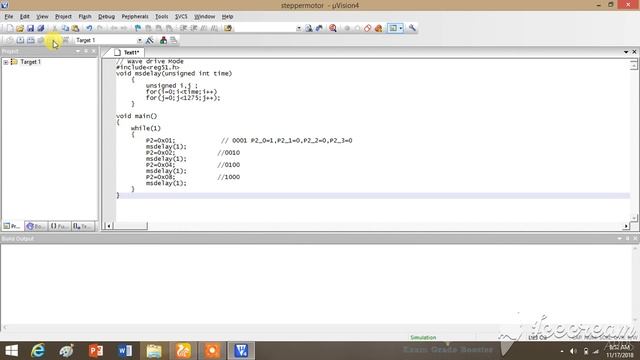Click the Manage Multi-Project Workspace icon
Image resolution: width=640 pixels, height=360 pixels.
(173, 40)
